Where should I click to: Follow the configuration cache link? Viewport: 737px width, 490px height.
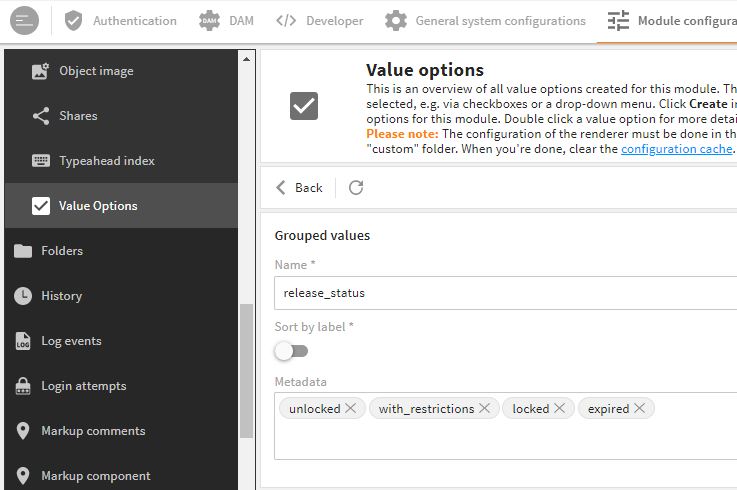coord(677,149)
